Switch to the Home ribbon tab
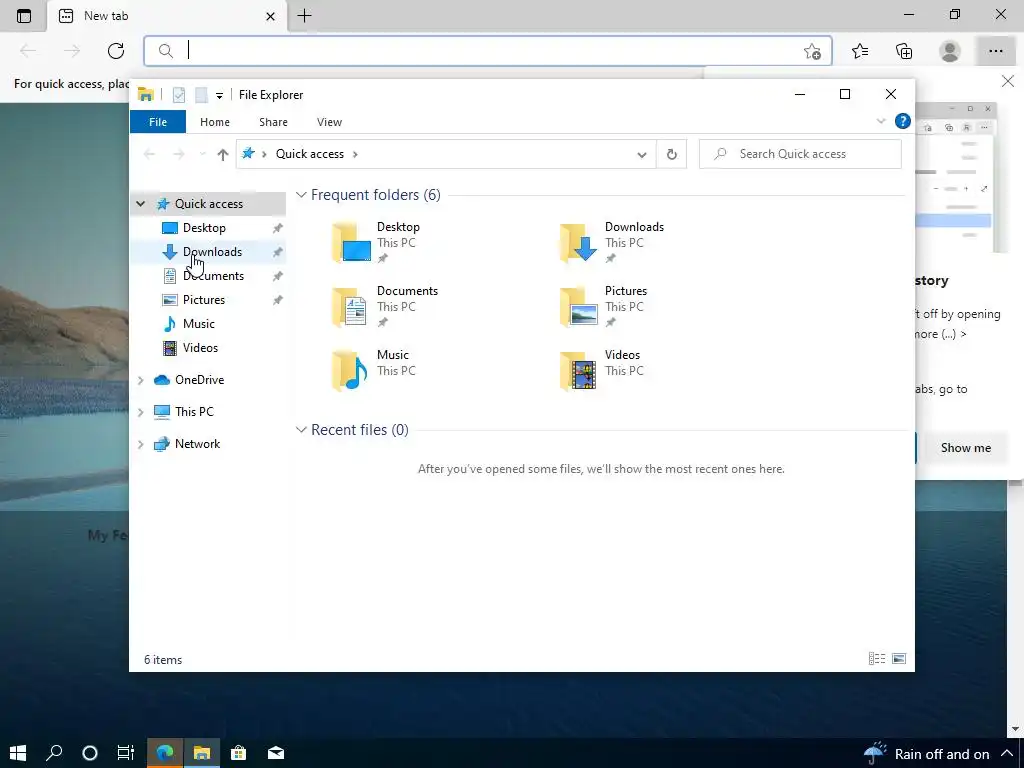This screenshot has height=768, width=1024. [x=215, y=122]
